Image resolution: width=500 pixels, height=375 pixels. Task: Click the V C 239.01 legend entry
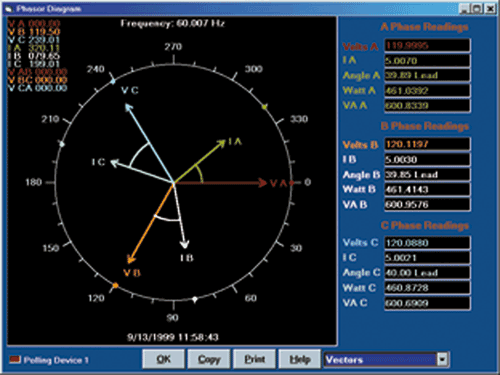pos(34,40)
